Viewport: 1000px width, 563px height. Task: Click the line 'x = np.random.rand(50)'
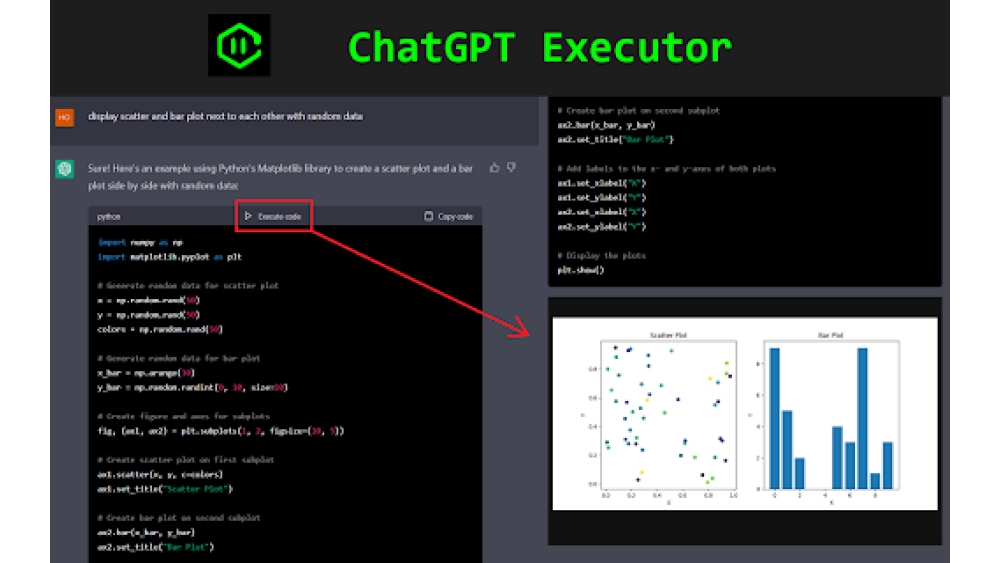[149, 300]
